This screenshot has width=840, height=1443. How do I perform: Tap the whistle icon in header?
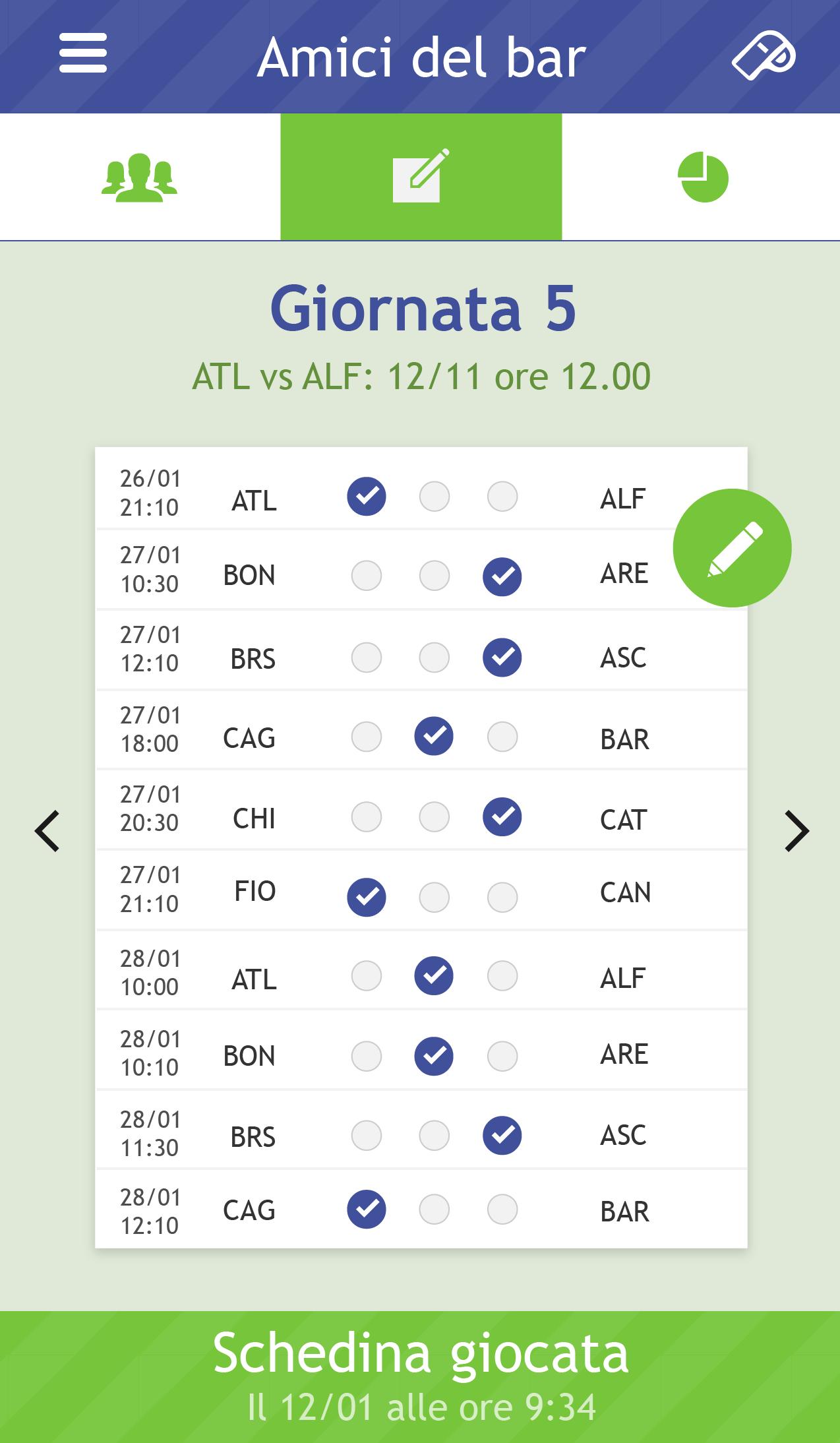pos(764,56)
